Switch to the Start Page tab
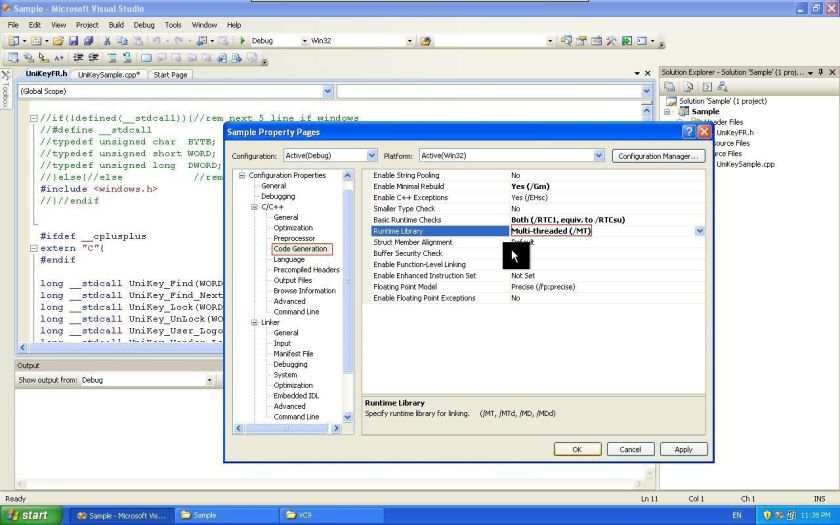Image resolution: width=840 pixels, height=525 pixels. 170,75
